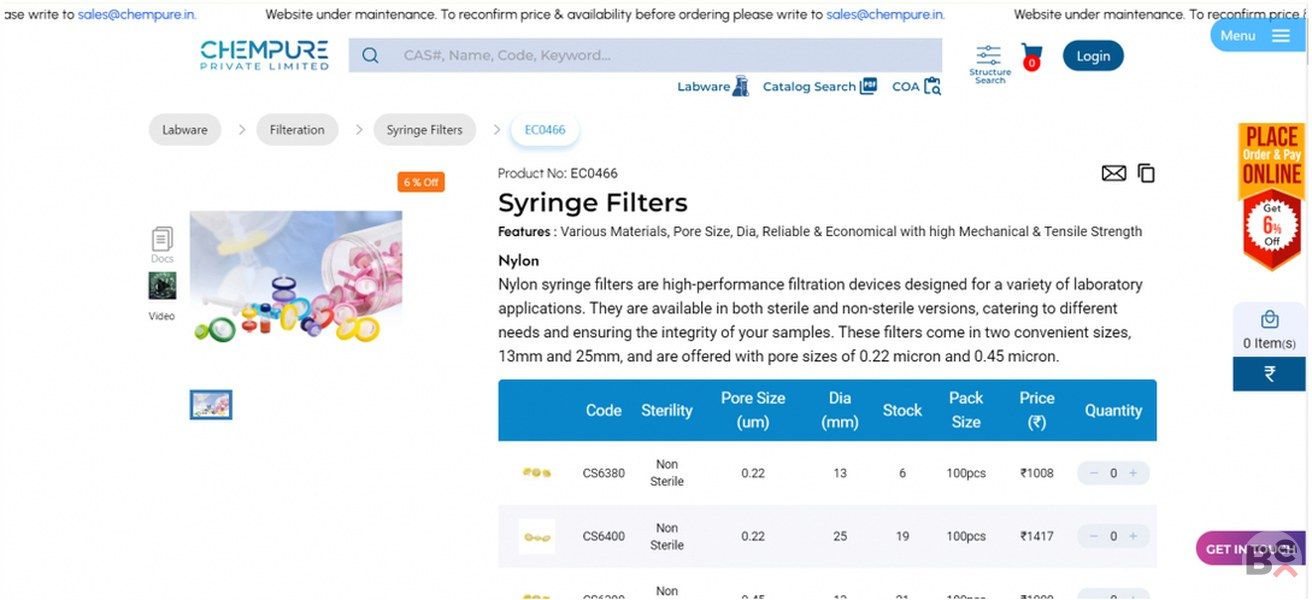
Task: Increase quantity for CS6400 with plus
Action: pyautogui.click(x=1133, y=536)
